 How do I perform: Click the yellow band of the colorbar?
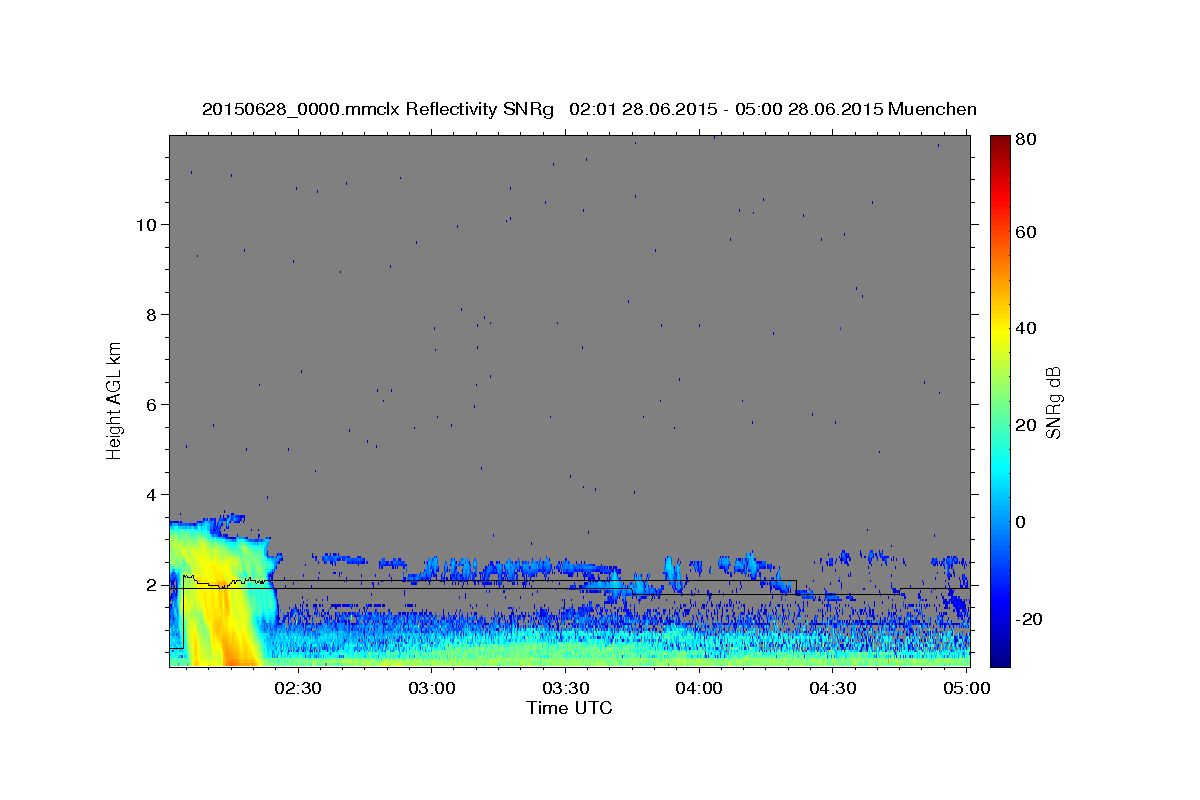coord(1000,330)
